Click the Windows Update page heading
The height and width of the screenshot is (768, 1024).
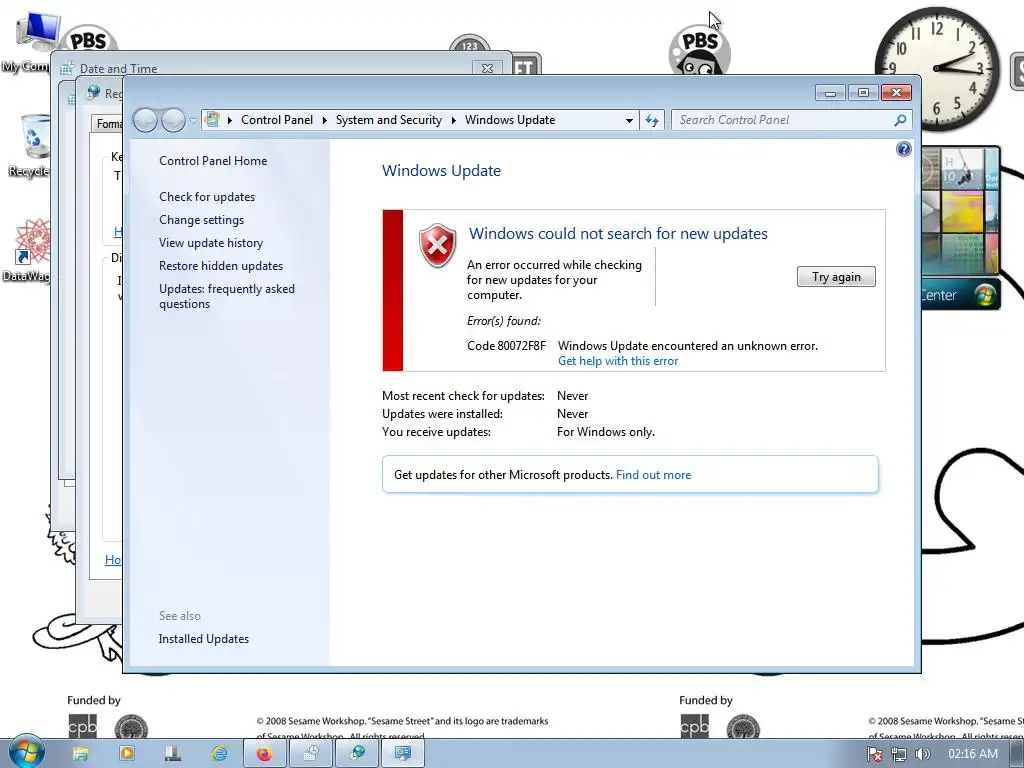(x=441, y=170)
